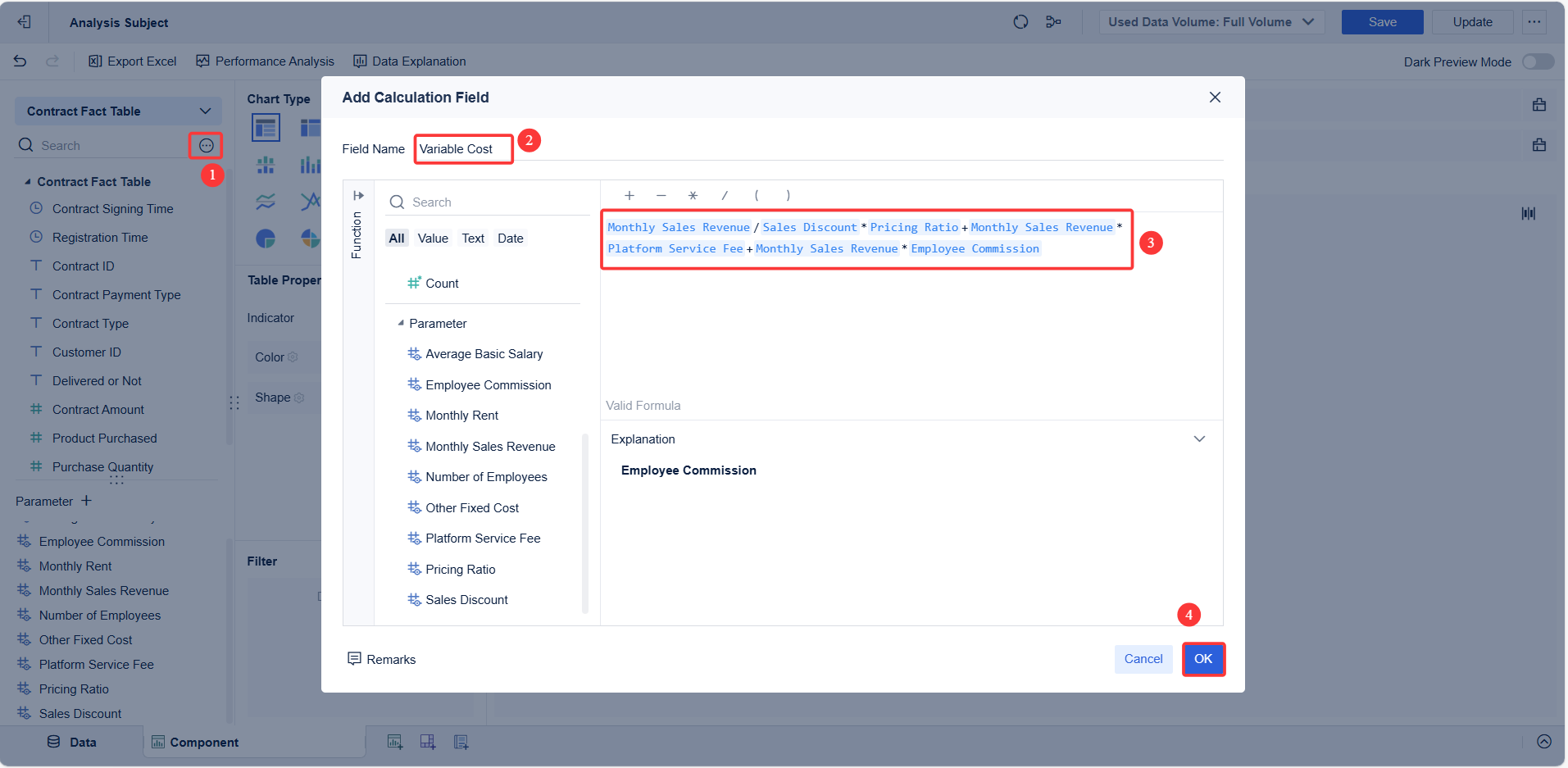
Task: Switch to the Value filter tab
Action: (x=433, y=239)
